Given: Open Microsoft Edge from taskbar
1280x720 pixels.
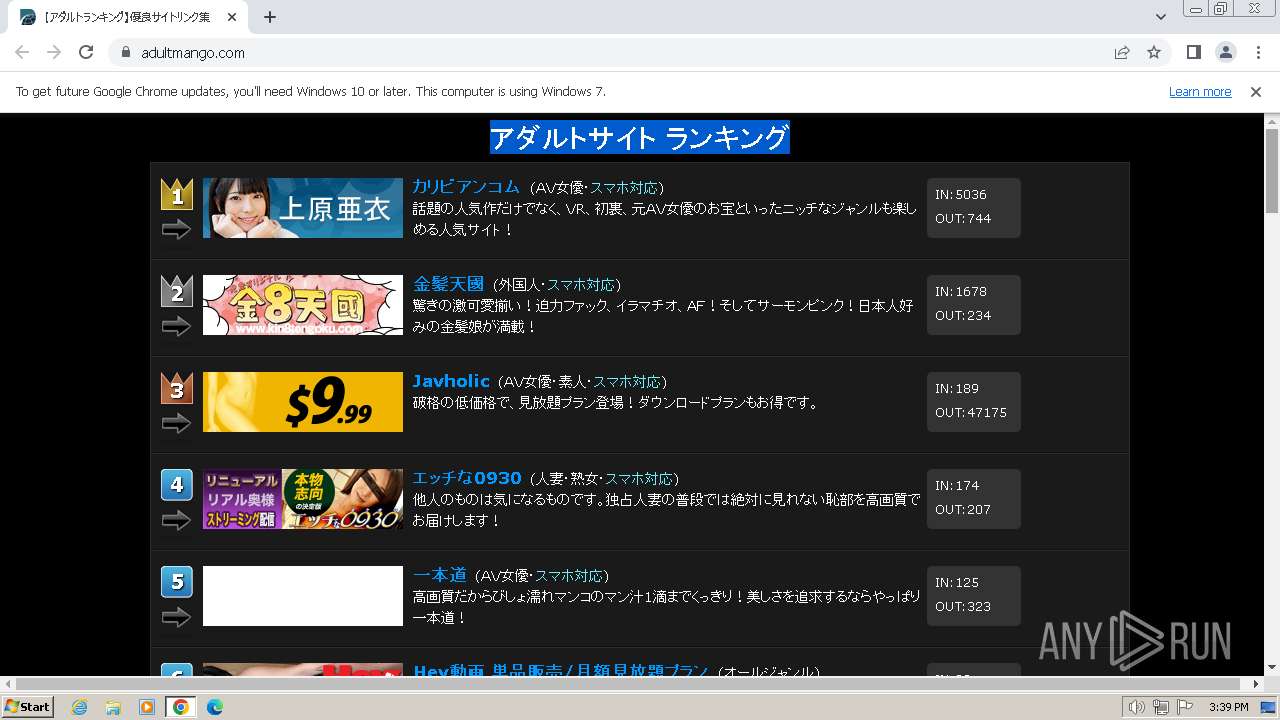Looking at the screenshot, I should (x=215, y=707).
